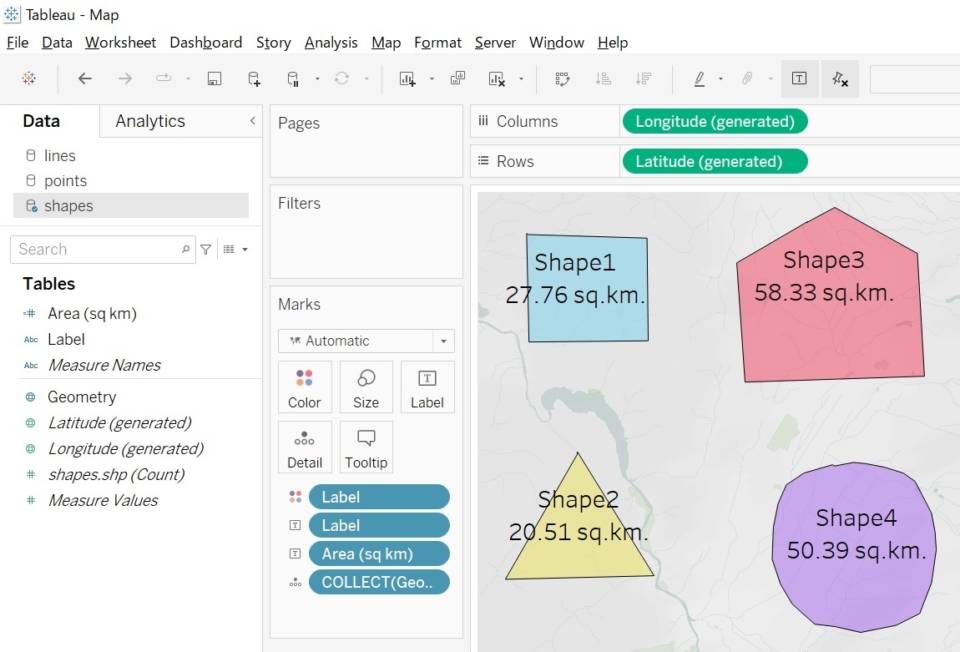Open the new worksheet dropdown arrow
Screen dimensions: 960x652
[432, 78]
